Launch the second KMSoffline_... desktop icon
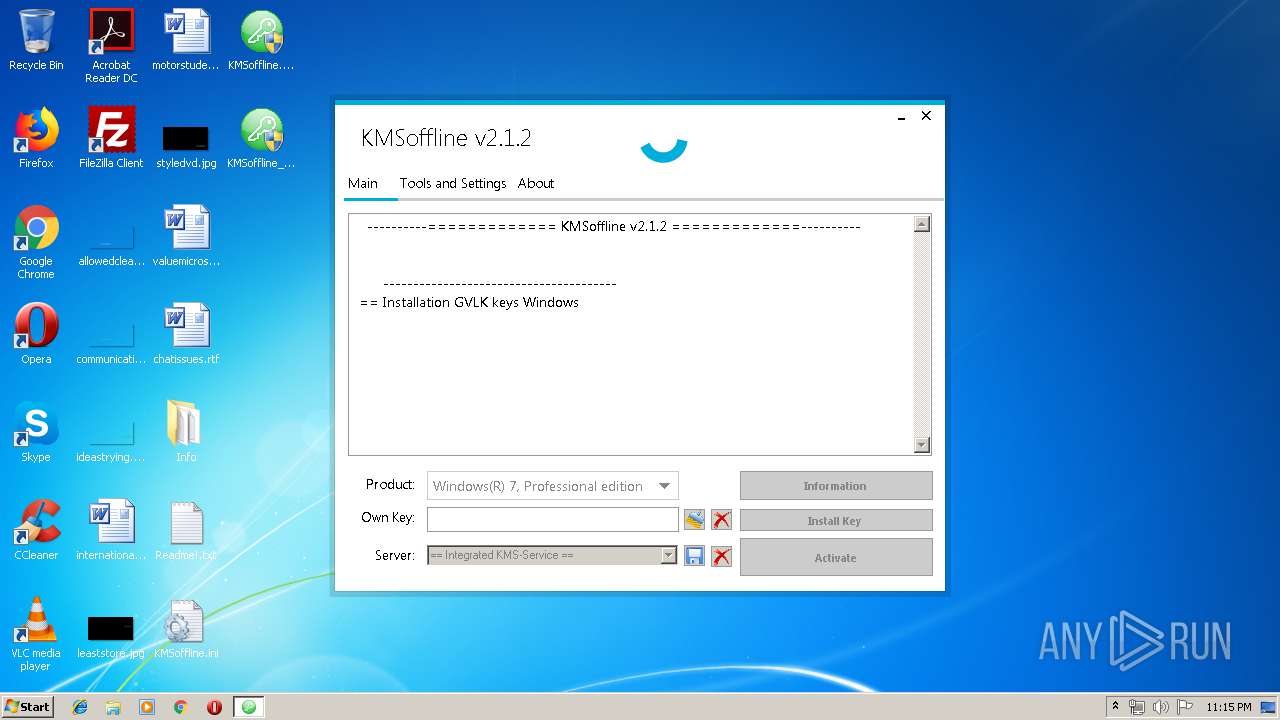 click(x=261, y=138)
